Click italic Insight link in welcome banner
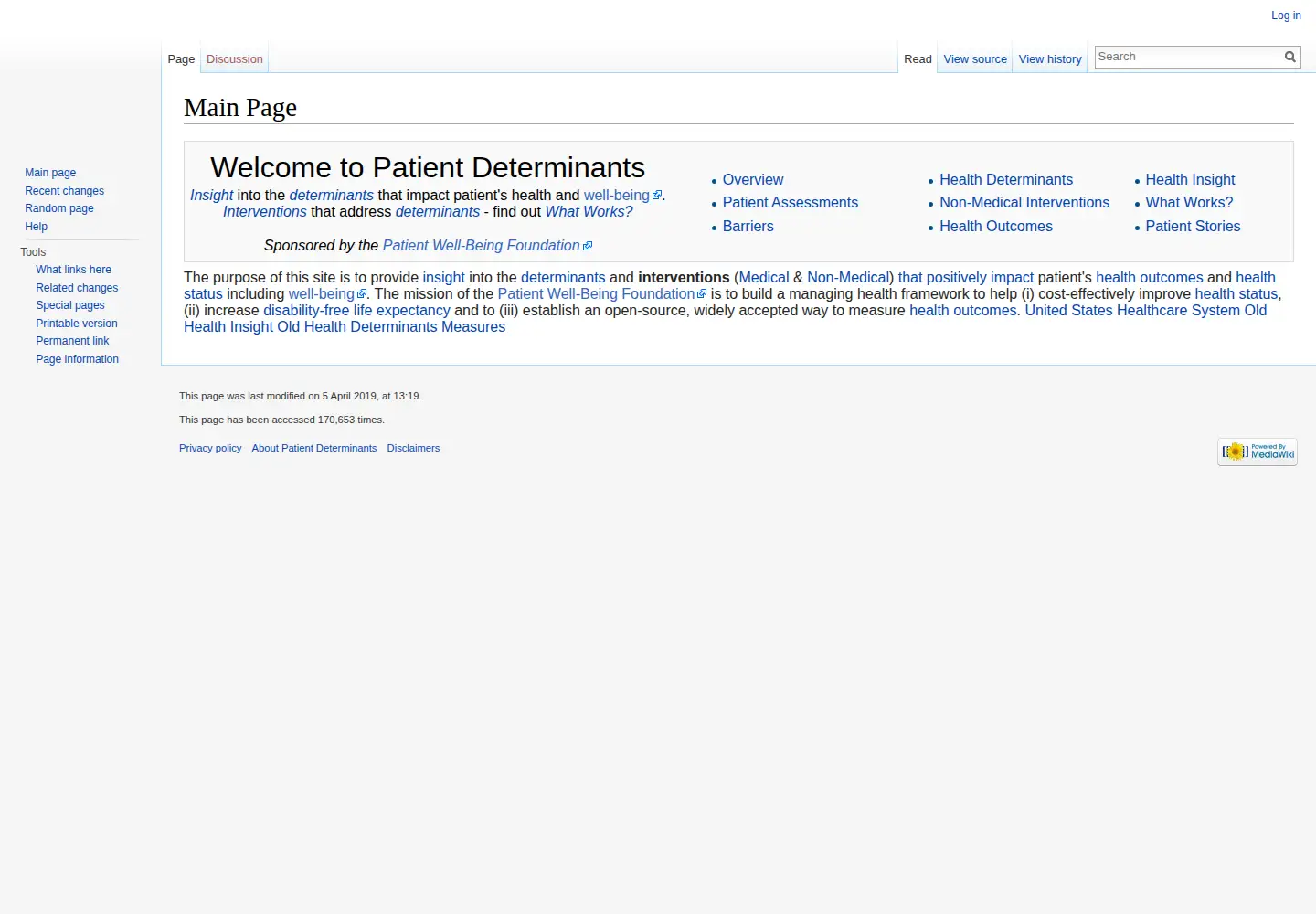Image resolution: width=1316 pixels, height=914 pixels. (211, 196)
